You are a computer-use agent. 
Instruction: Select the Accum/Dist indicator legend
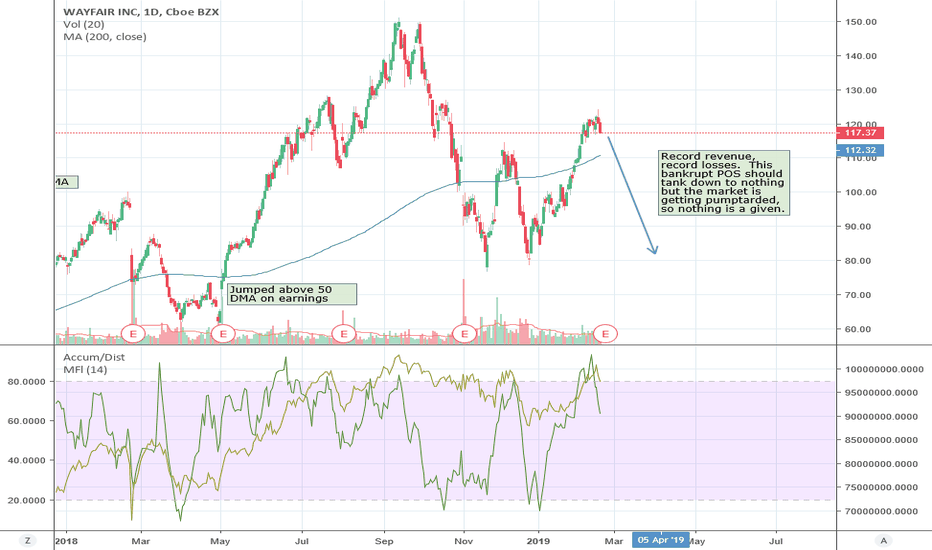94,357
